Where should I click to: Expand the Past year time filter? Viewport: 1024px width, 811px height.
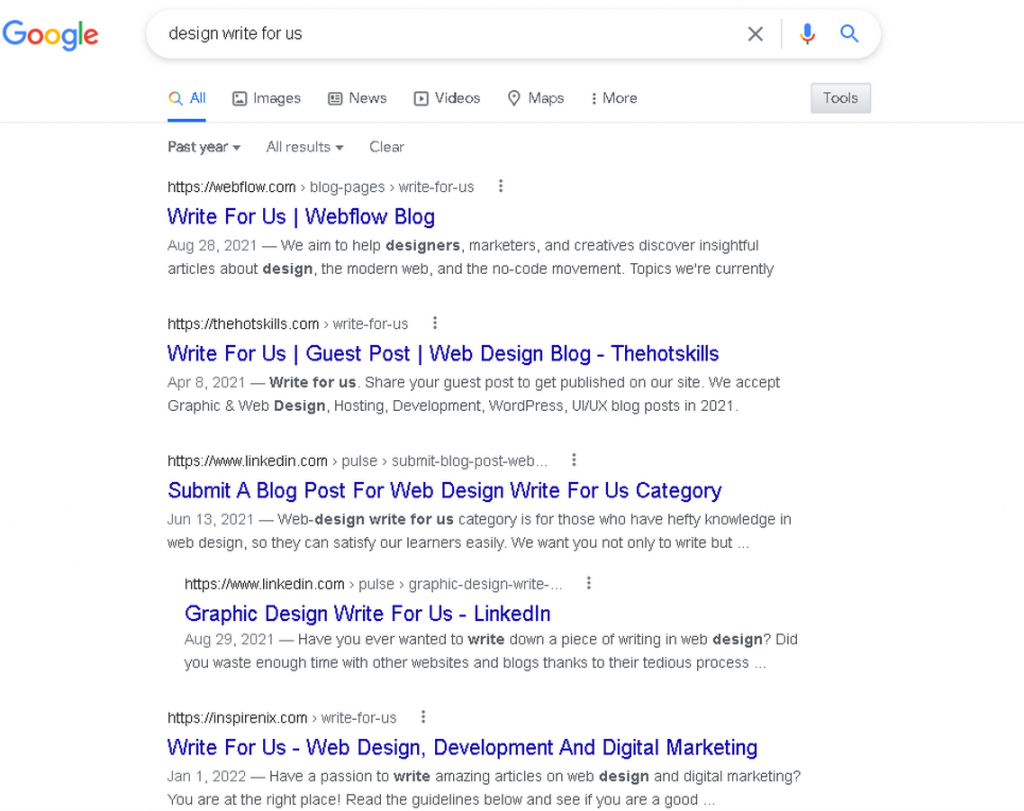pyautogui.click(x=204, y=147)
